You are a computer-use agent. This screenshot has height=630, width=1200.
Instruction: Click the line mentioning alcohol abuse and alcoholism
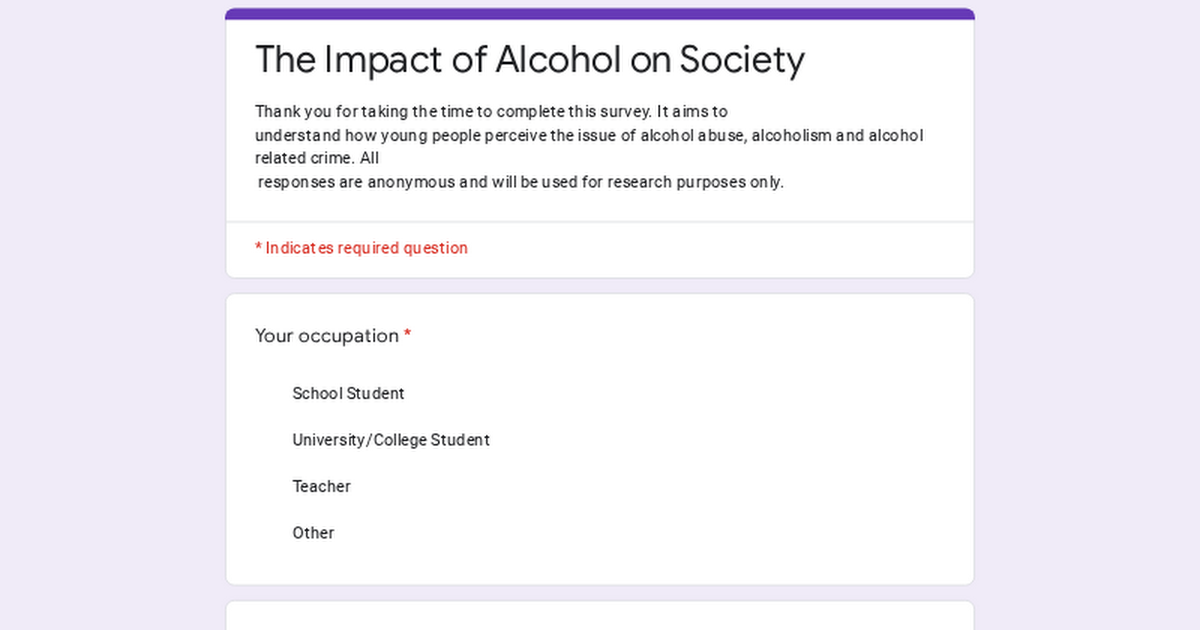point(588,136)
